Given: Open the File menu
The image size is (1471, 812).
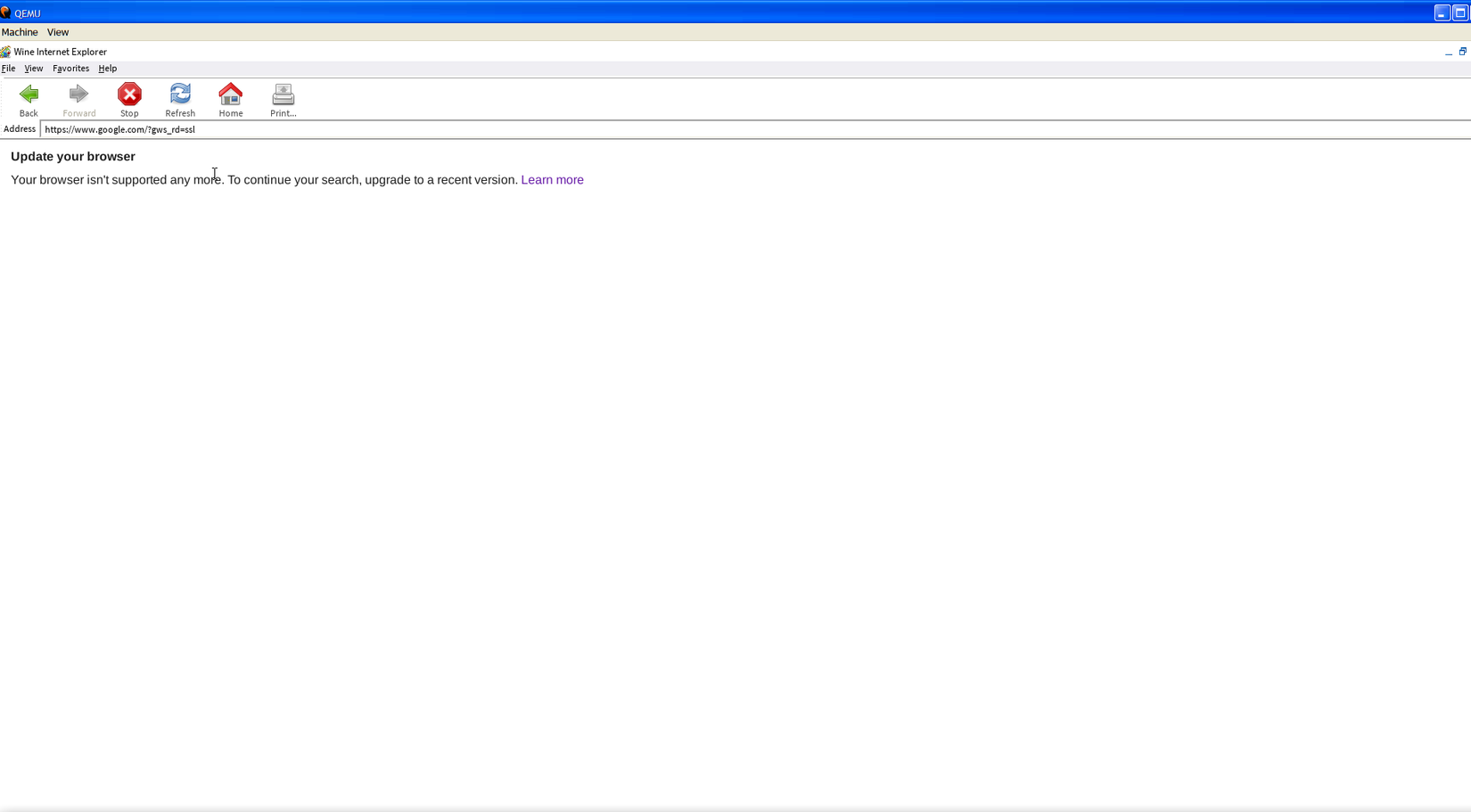Looking at the screenshot, I should pos(8,69).
